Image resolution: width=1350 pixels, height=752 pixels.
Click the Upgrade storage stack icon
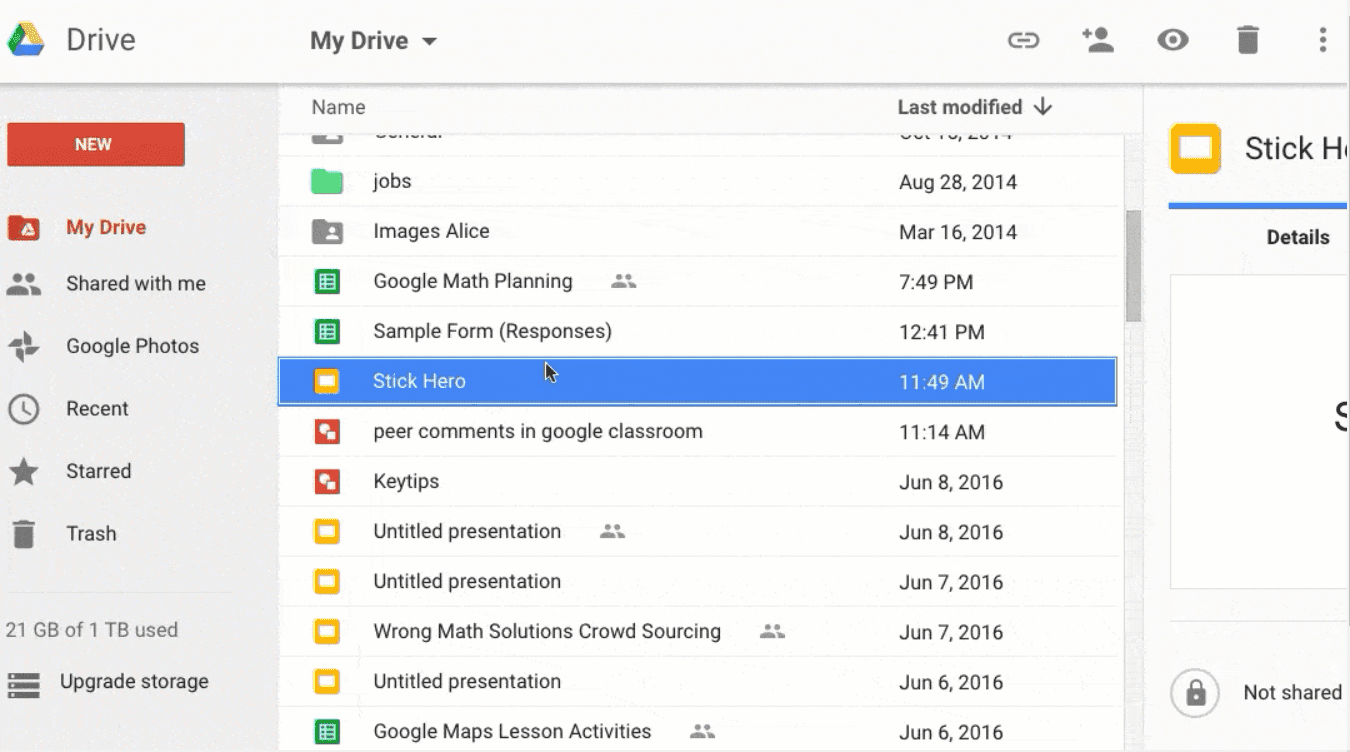[x=24, y=684]
